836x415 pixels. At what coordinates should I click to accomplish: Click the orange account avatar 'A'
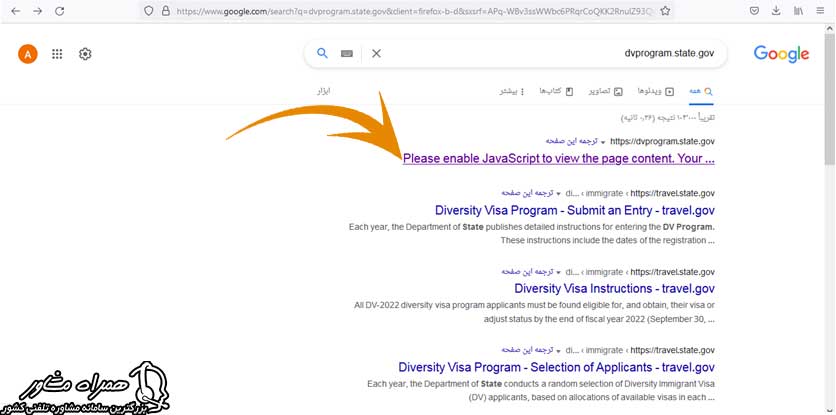[27, 54]
